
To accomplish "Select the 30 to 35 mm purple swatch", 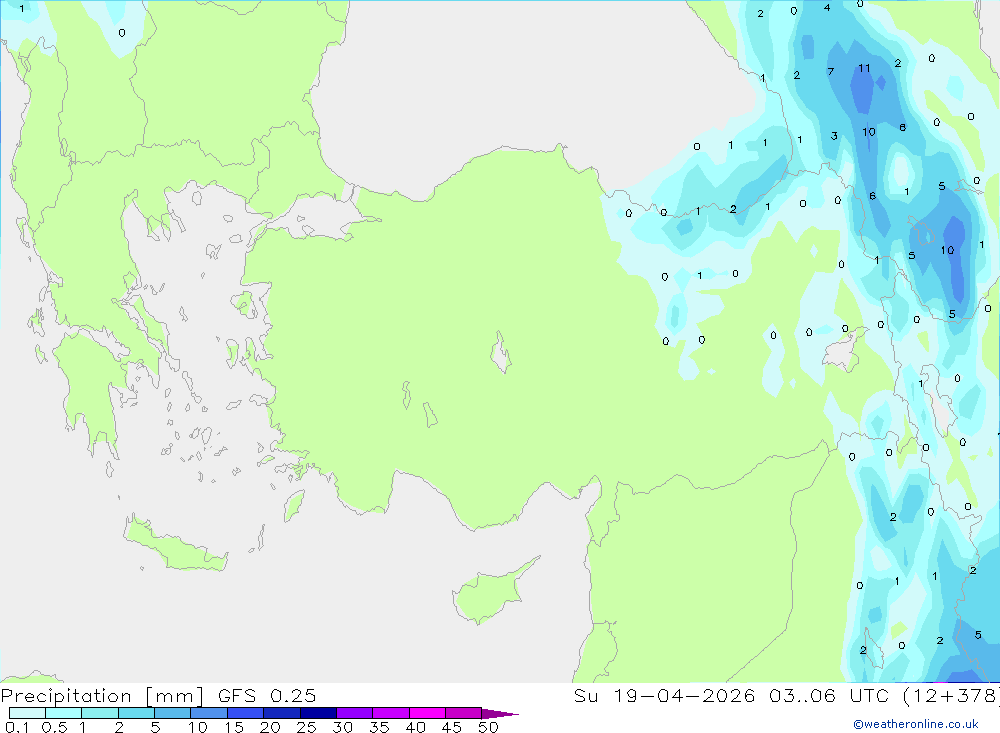I will coord(354,713).
